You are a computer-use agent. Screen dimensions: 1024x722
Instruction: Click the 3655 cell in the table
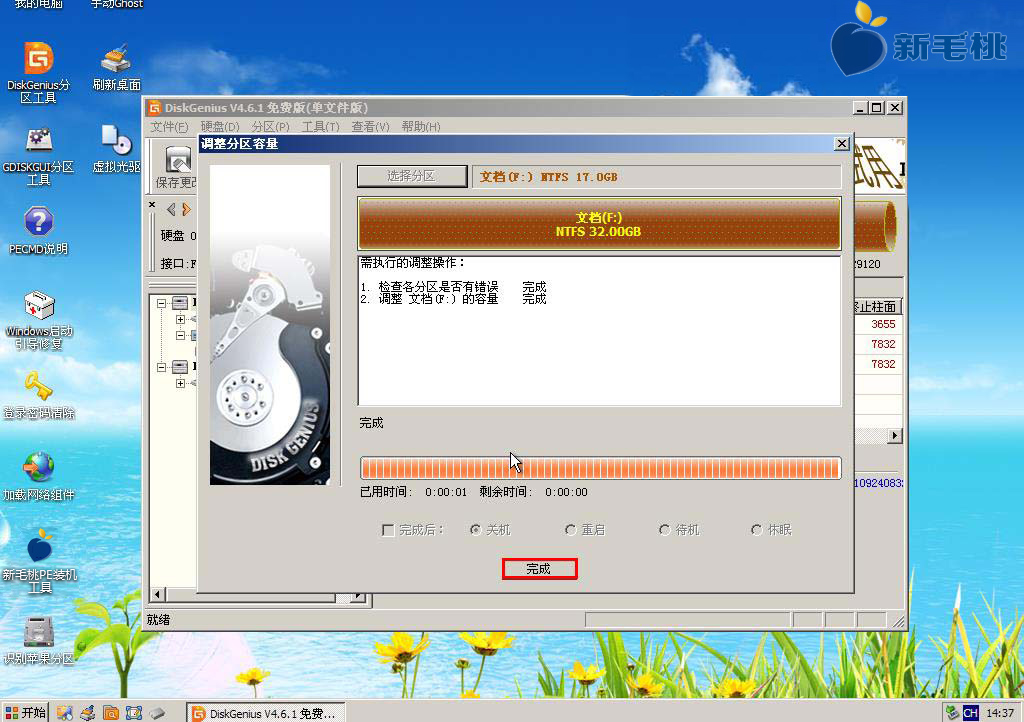[x=882, y=324]
